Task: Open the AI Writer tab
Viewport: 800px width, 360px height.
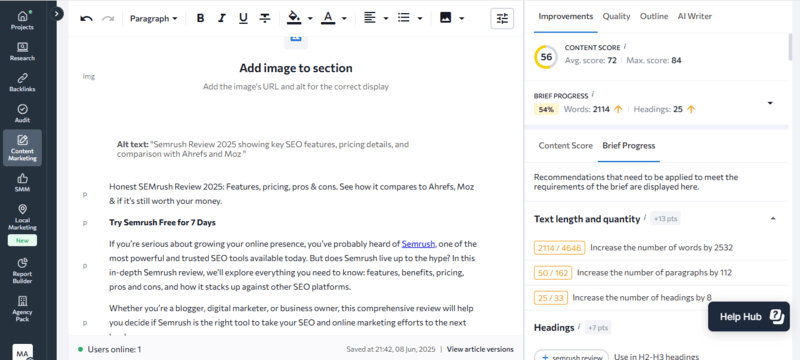Action: click(x=694, y=16)
